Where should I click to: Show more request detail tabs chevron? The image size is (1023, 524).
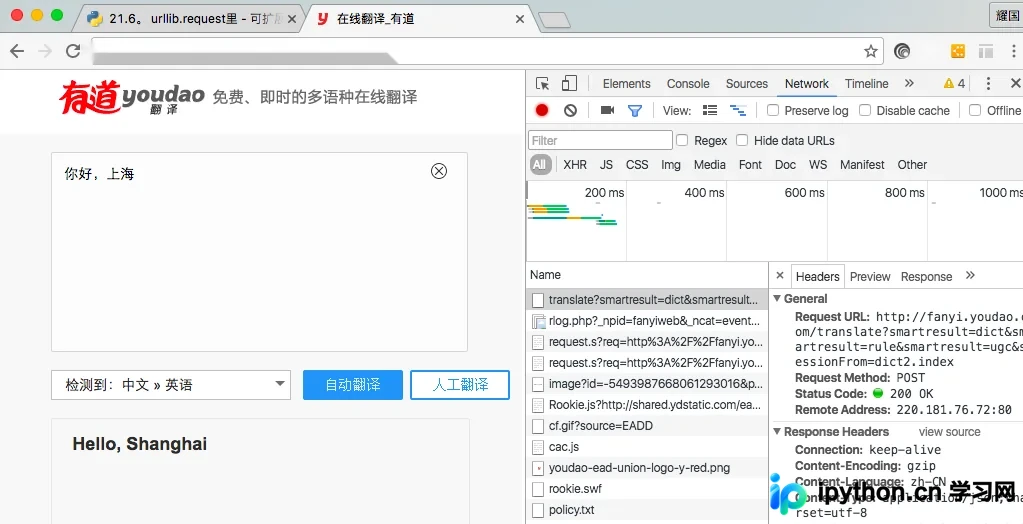[970, 275]
